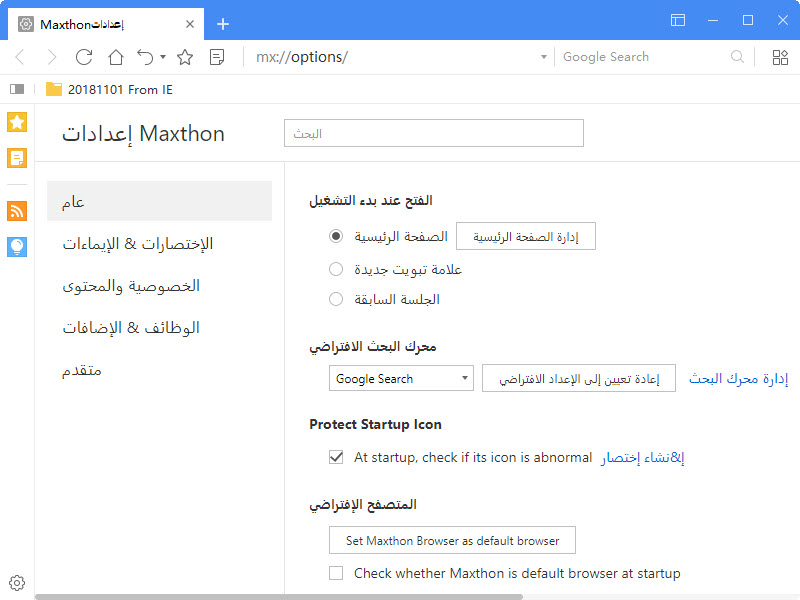Open the extensions grid icon
Image resolution: width=800 pixels, height=600 pixels.
pos(780,57)
